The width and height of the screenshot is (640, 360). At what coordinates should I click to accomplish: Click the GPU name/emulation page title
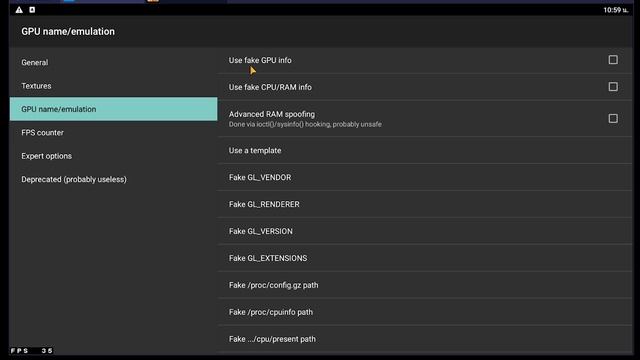click(68, 31)
